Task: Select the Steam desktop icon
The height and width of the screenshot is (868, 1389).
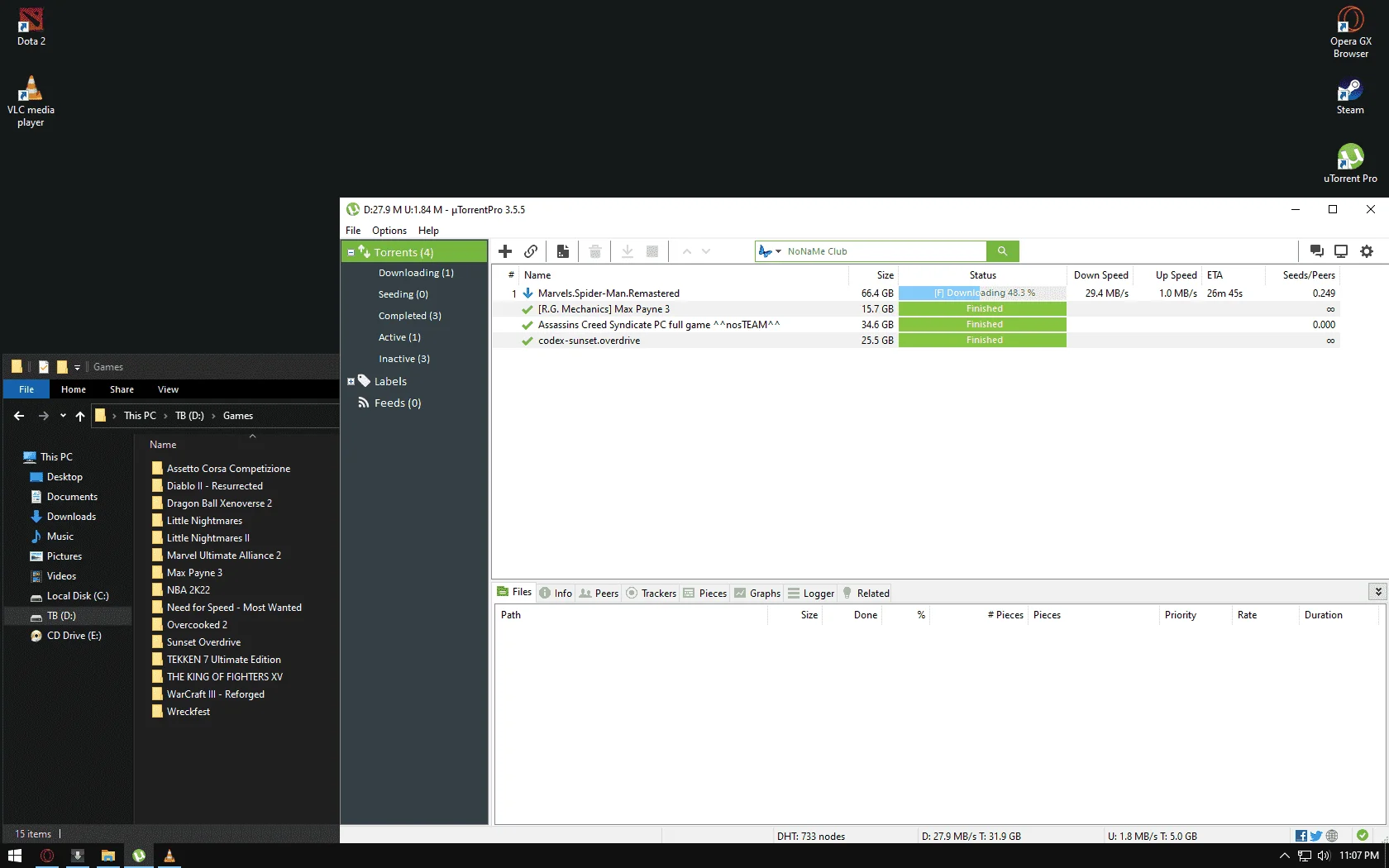Action: [x=1350, y=96]
